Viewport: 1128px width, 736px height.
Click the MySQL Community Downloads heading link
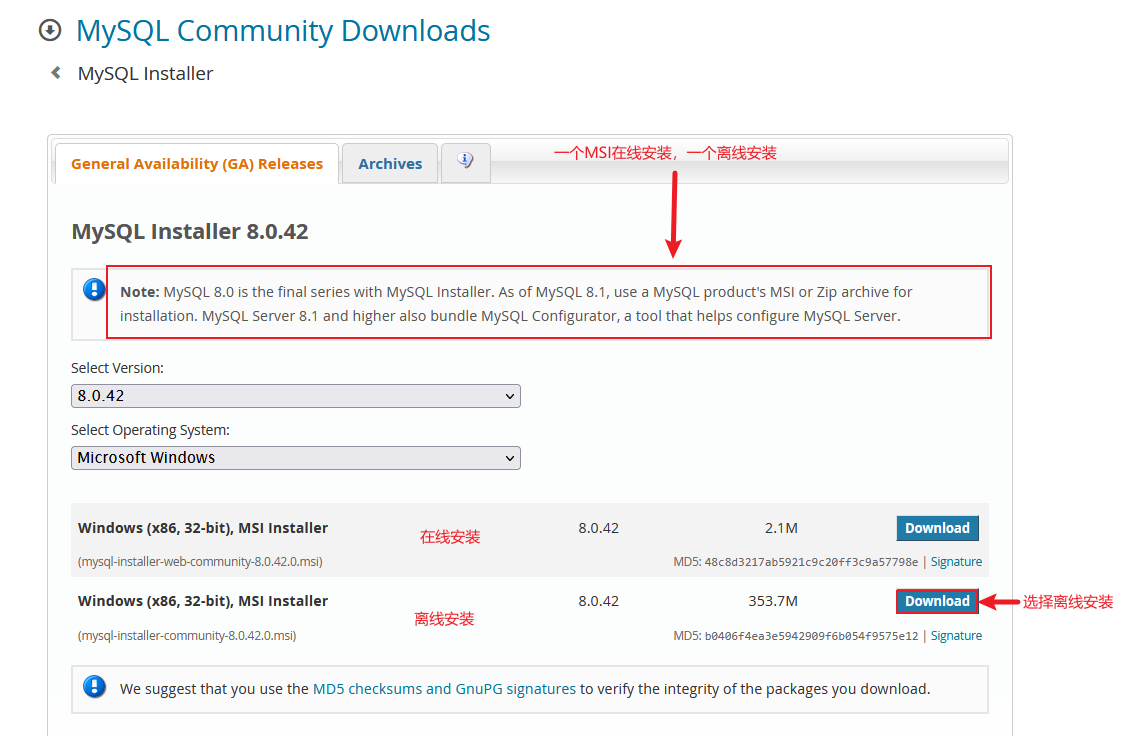(x=283, y=31)
